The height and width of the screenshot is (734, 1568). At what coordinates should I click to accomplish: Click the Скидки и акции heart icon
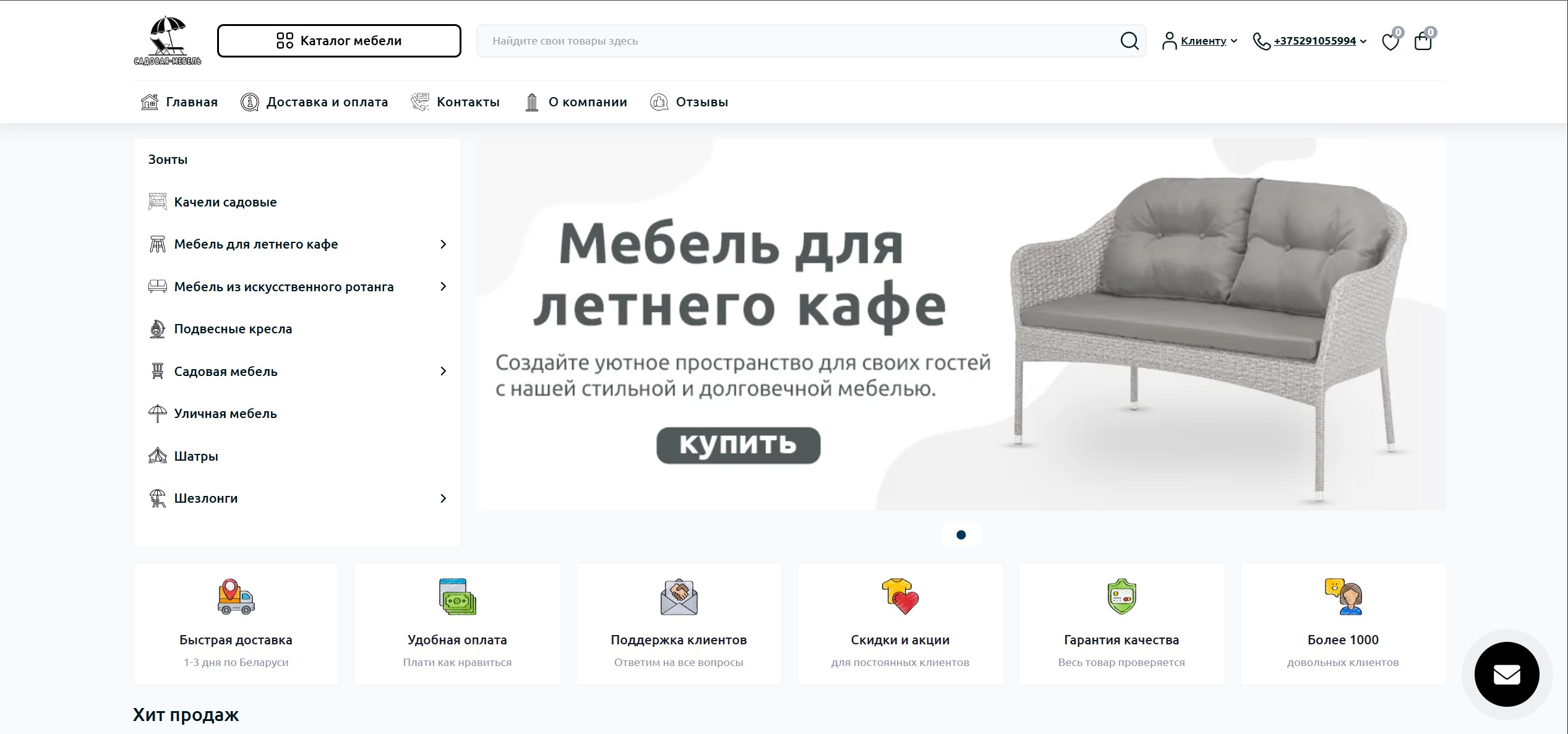click(x=901, y=597)
